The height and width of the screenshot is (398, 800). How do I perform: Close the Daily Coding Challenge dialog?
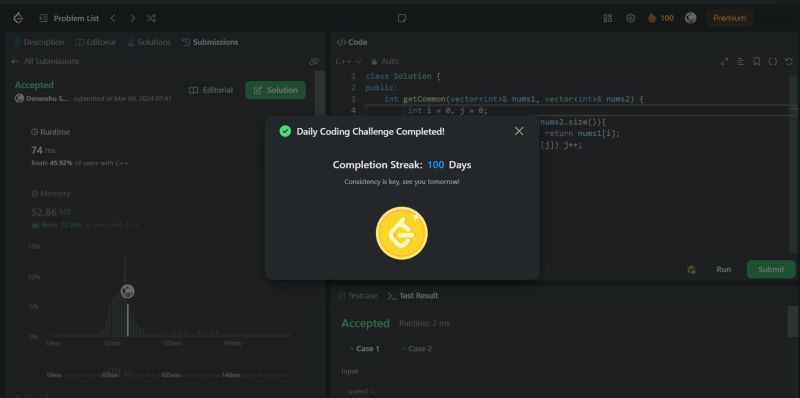tap(519, 131)
